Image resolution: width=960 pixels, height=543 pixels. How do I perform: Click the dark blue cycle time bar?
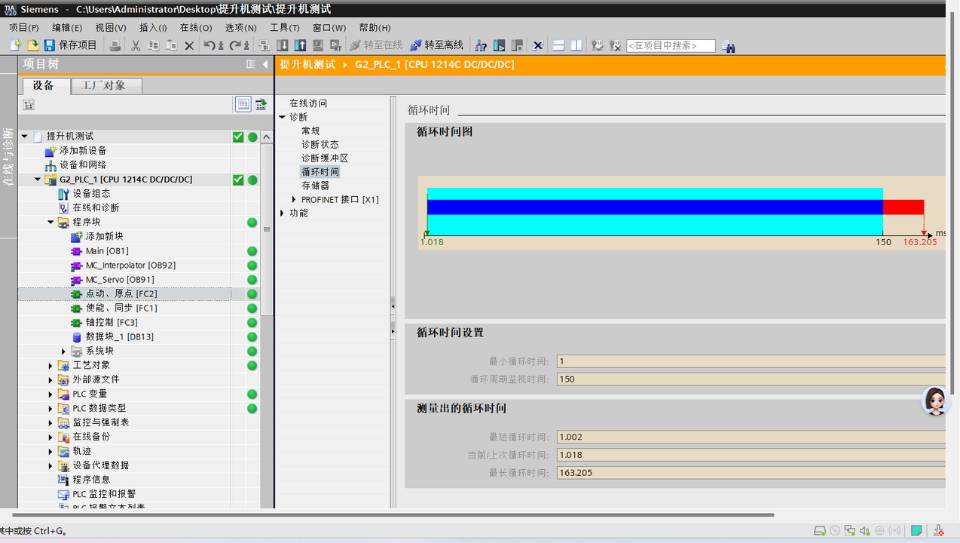point(654,207)
